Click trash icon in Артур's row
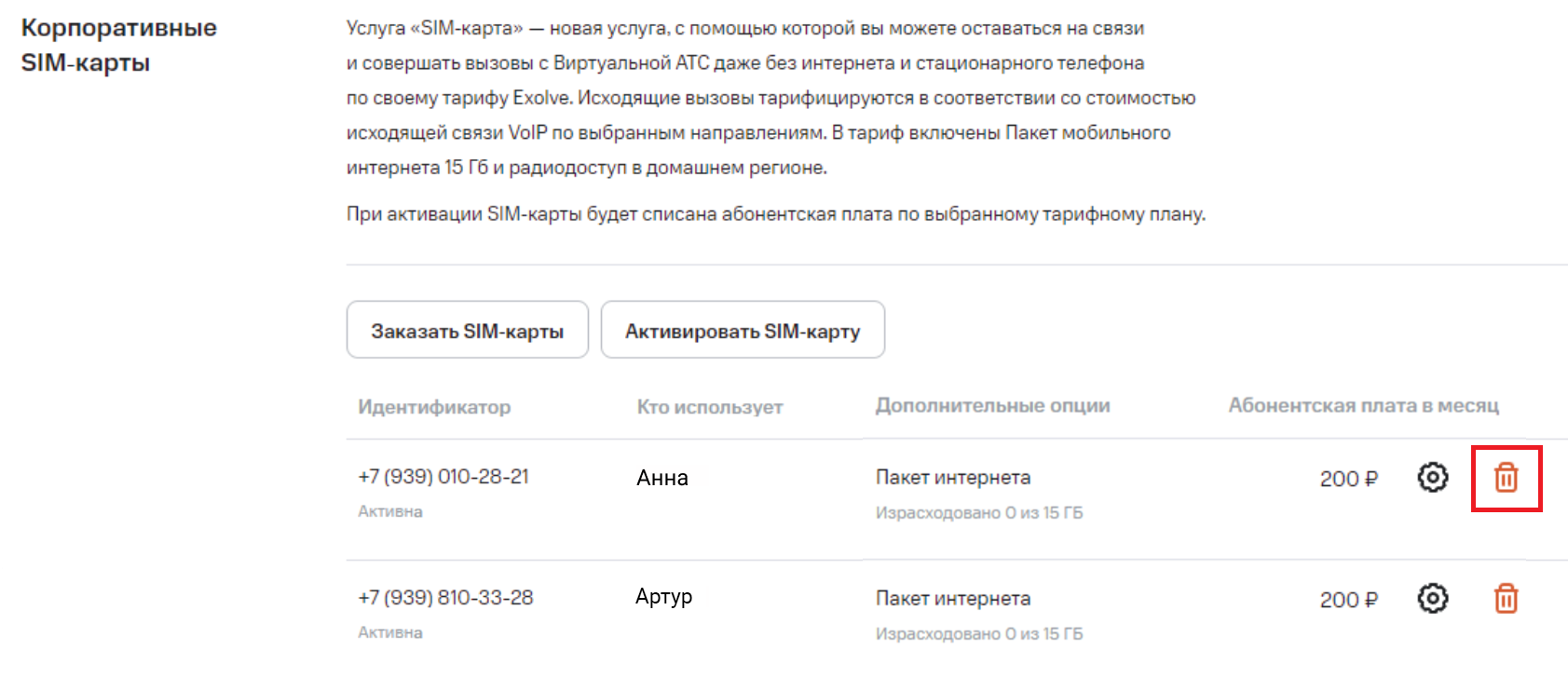 [1506, 598]
